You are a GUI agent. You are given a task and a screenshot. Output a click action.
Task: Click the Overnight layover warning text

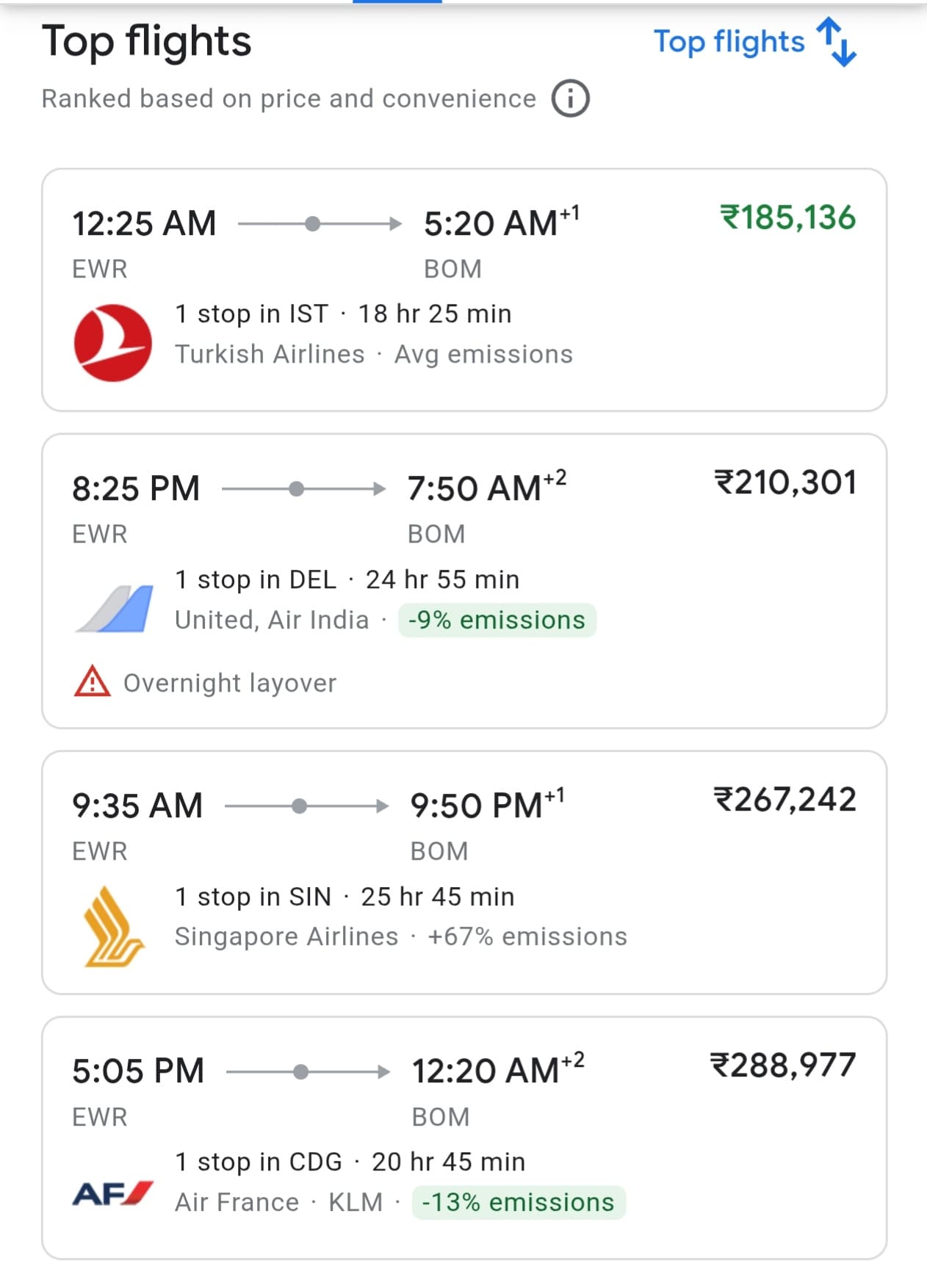point(230,683)
